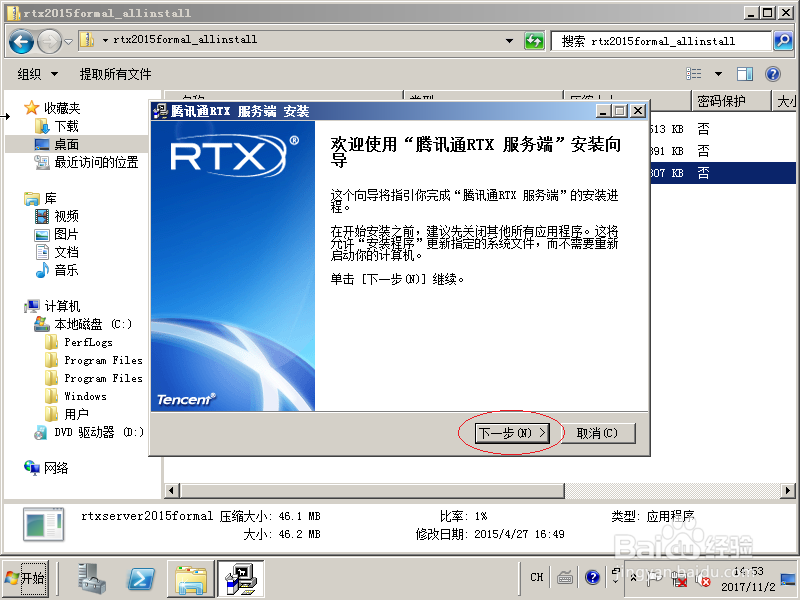Click 提取所有文件 (Extract all files)
The image size is (800, 600).
115,74
